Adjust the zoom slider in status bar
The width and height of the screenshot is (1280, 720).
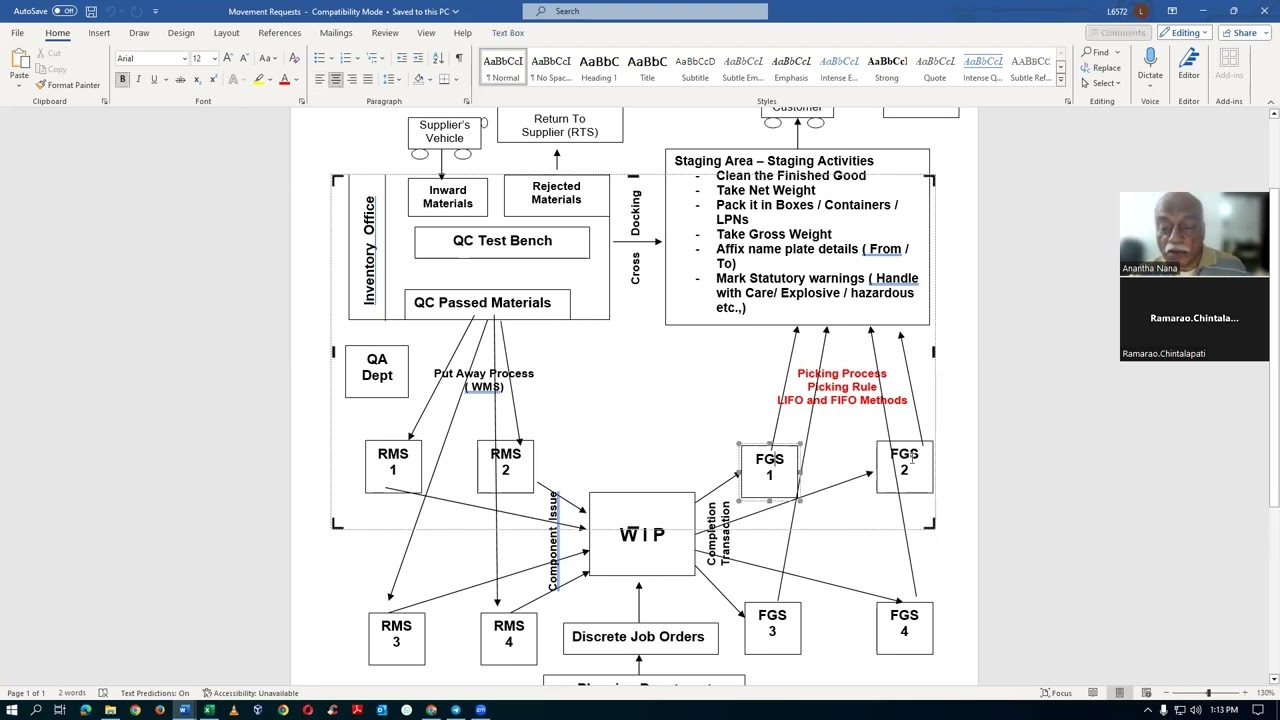point(1208,693)
